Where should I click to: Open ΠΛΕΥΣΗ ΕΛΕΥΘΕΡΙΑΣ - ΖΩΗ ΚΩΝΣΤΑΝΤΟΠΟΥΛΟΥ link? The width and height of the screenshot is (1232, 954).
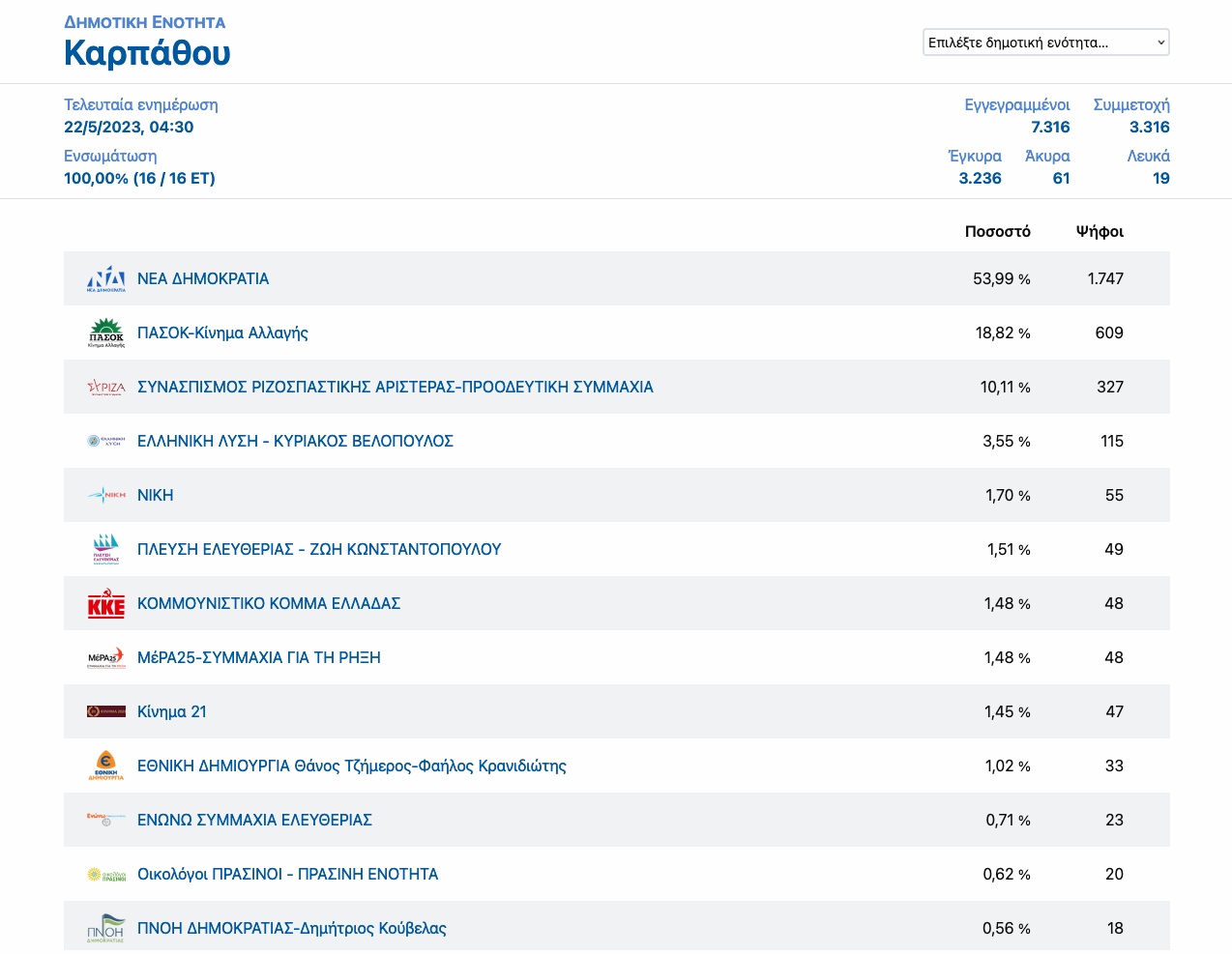(x=319, y=549)
